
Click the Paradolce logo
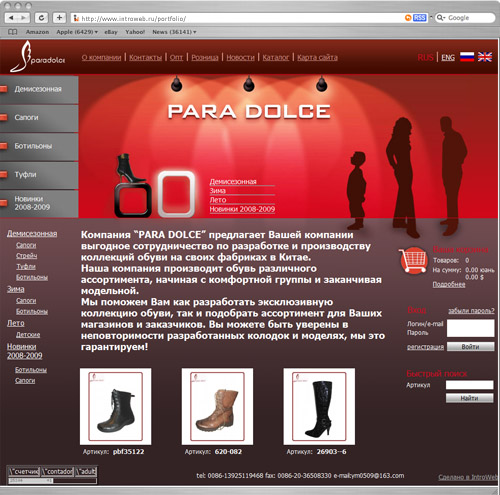coord(38,57)
